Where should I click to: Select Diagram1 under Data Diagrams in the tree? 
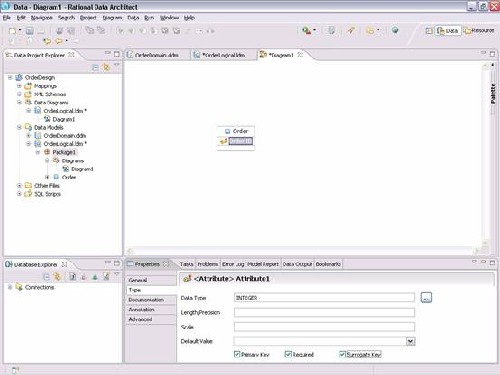(64, 119)
